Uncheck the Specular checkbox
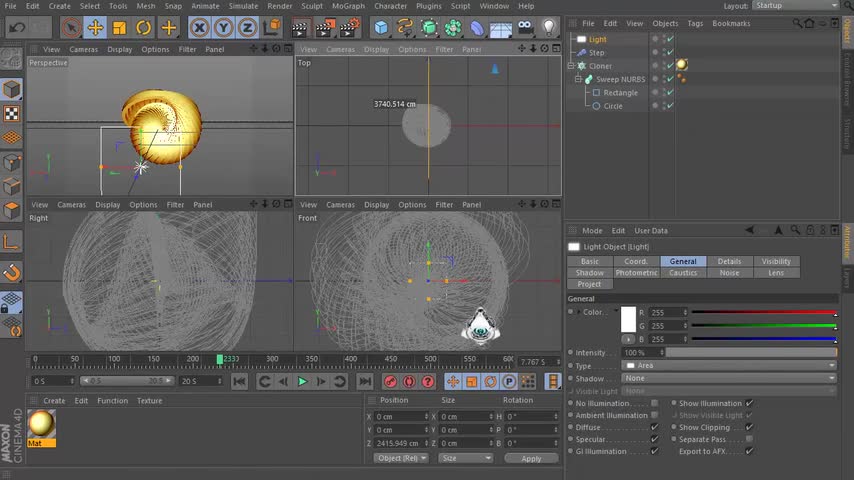This screenshot has width=854, height=480. [655, 439]
